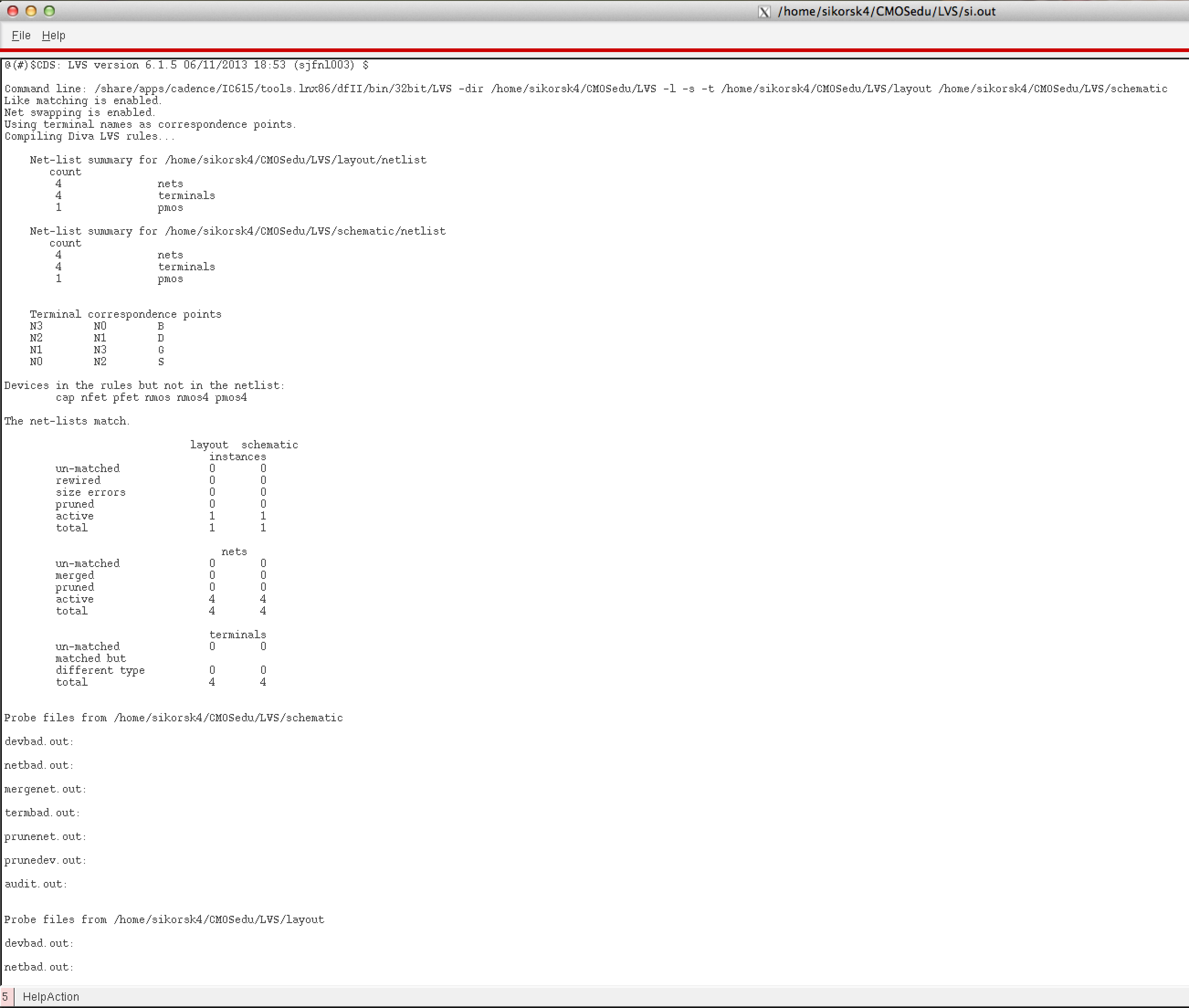Click the 'nets' section heading above merged

pos(234,552)
